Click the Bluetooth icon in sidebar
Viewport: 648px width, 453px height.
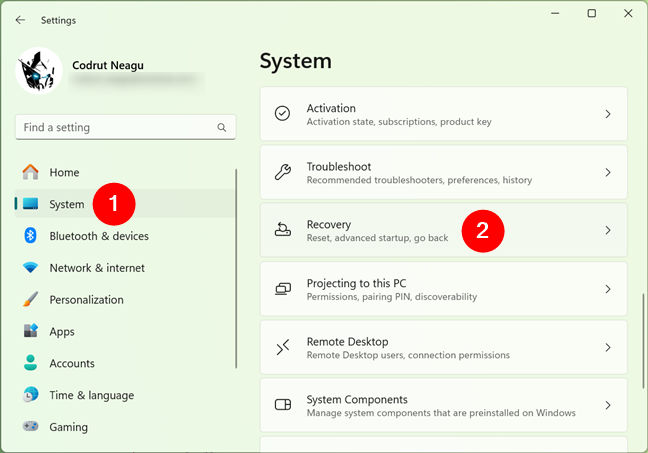[x=31, y=236]
